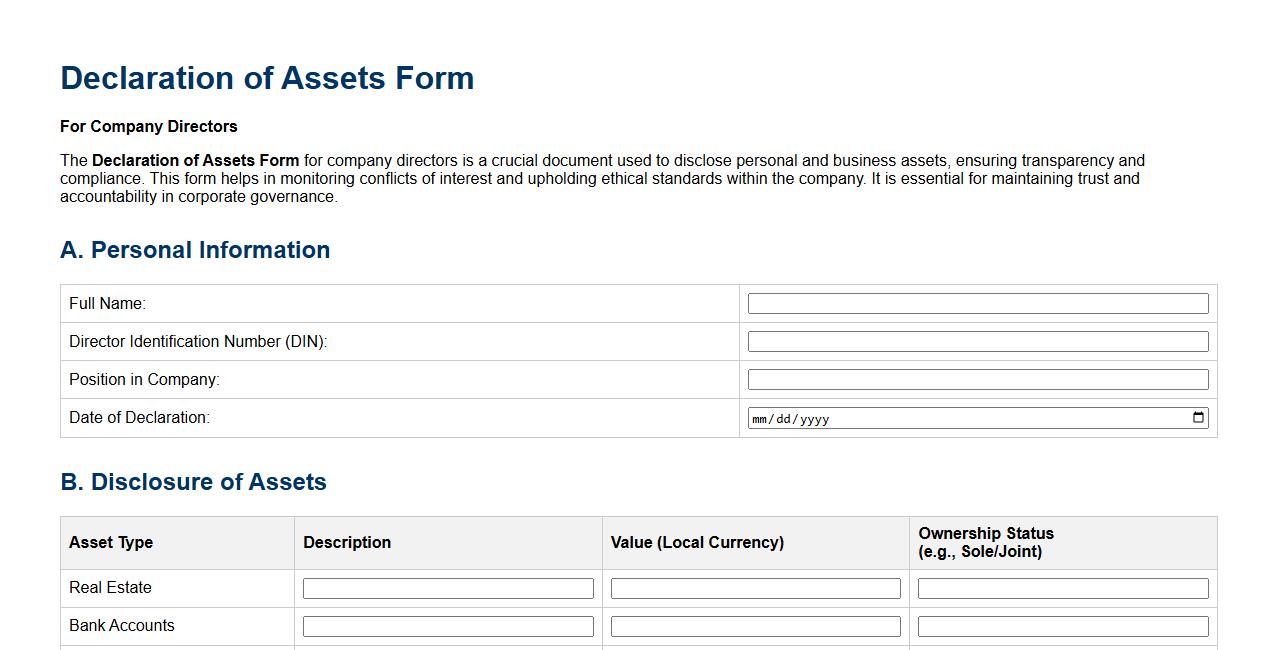Click the Real Estate ownership status input
This screenshot has width=1278, height=650.
point(1062,588)
